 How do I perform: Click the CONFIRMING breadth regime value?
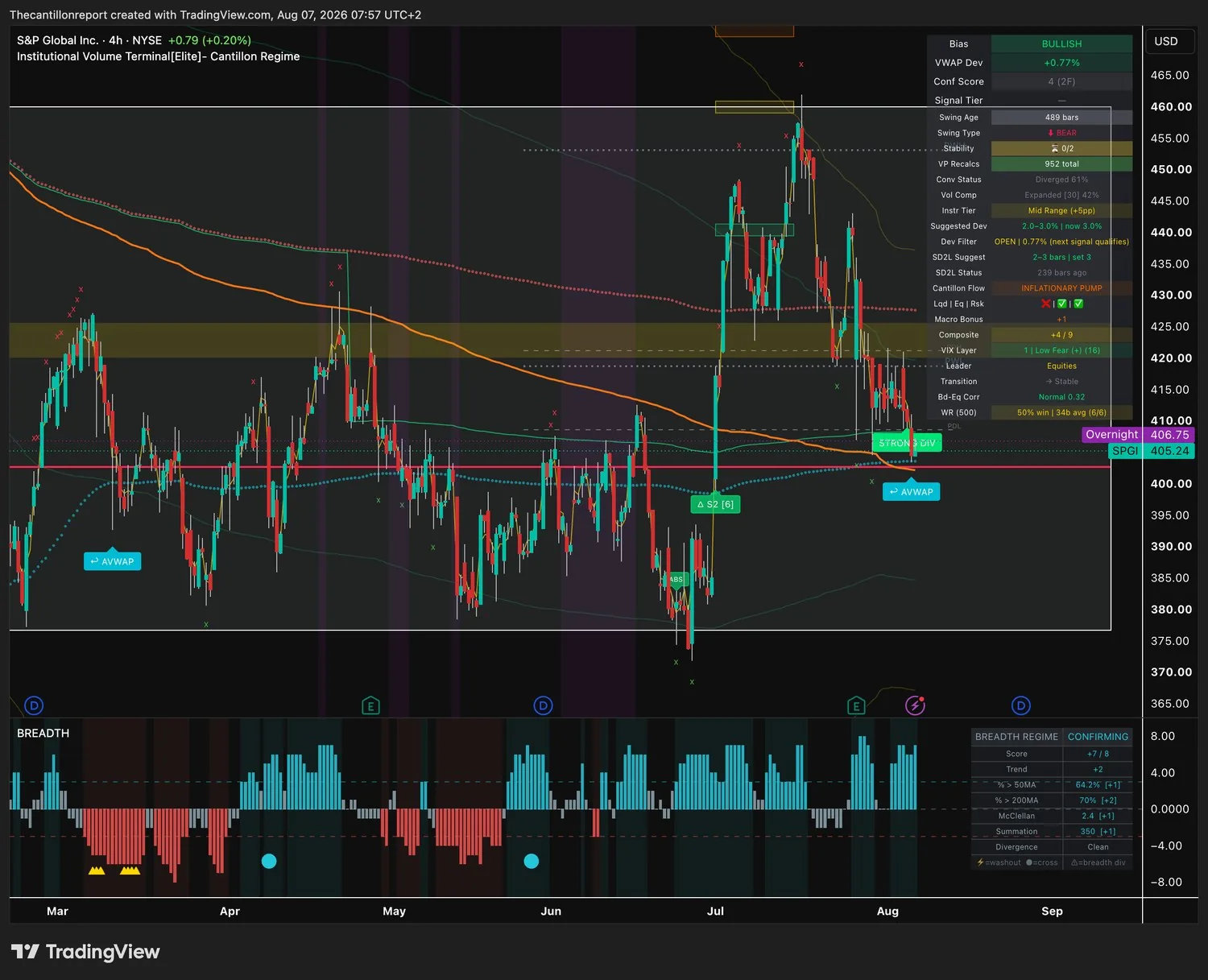[x=1098, y=737]
